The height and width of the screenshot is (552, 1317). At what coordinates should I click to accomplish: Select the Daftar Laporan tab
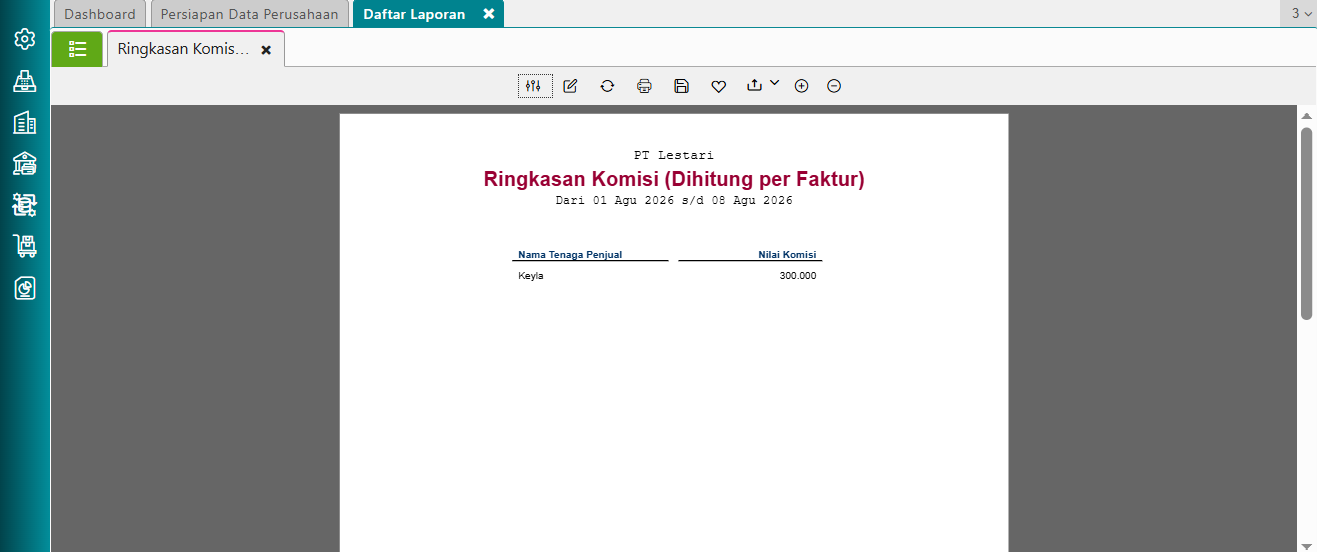pos(414,14)
